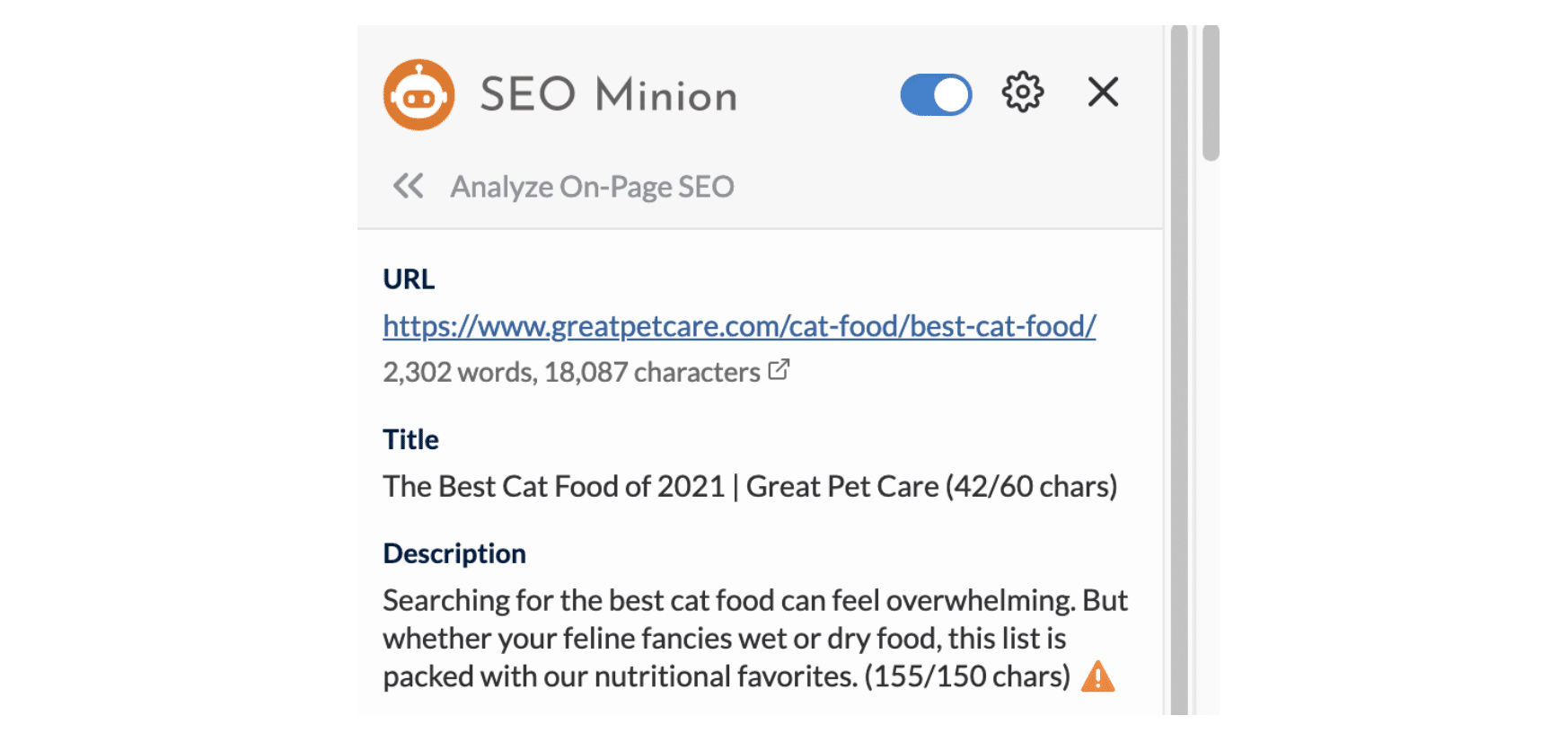Click the 2,302 words character count text
The image size is (1568, 742).
pos(571,372)
